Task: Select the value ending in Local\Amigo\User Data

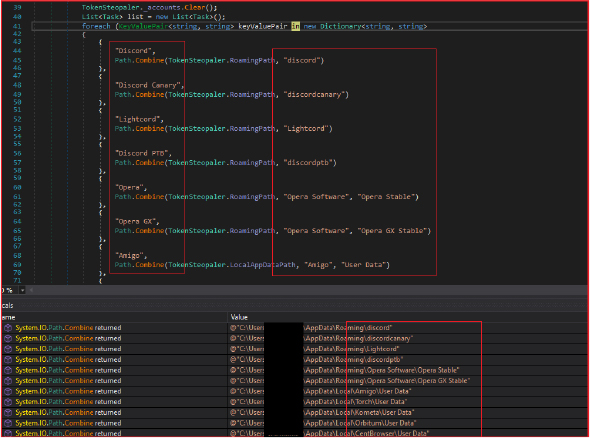Action: pyautogui.click(x=321, y=391)
